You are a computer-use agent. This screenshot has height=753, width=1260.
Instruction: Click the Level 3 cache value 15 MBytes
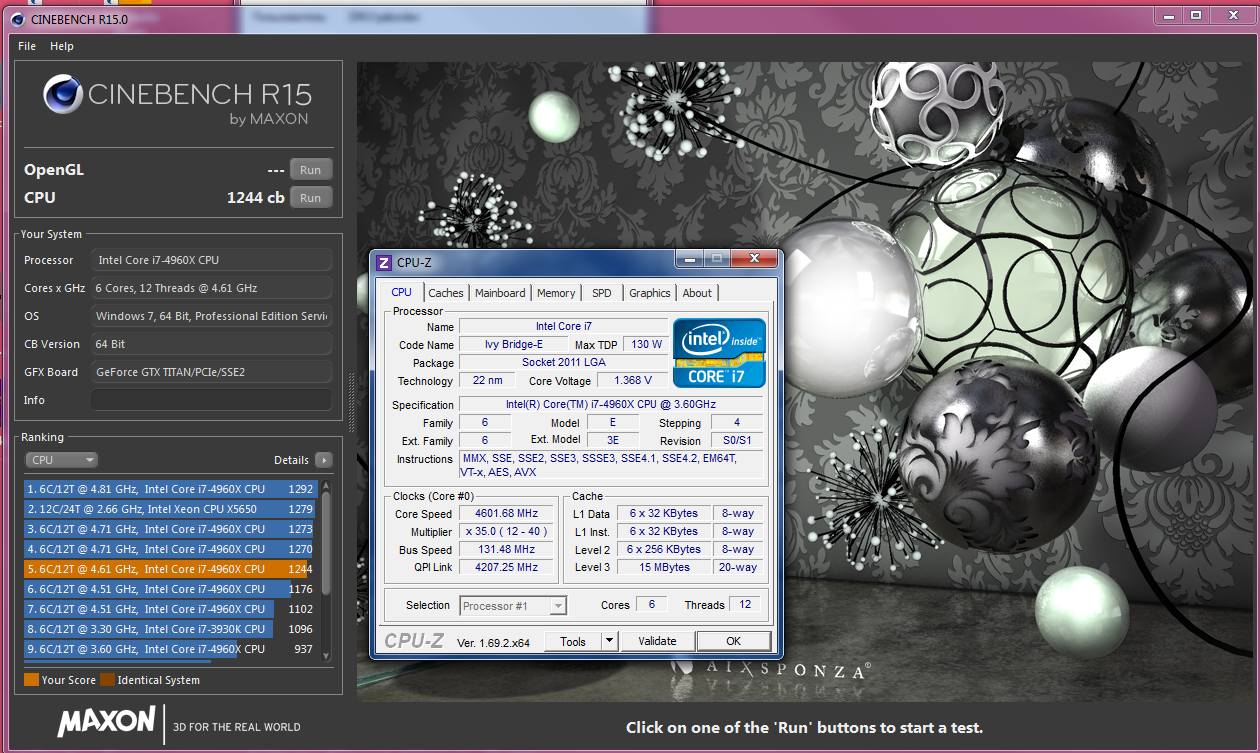coord(664,567)
